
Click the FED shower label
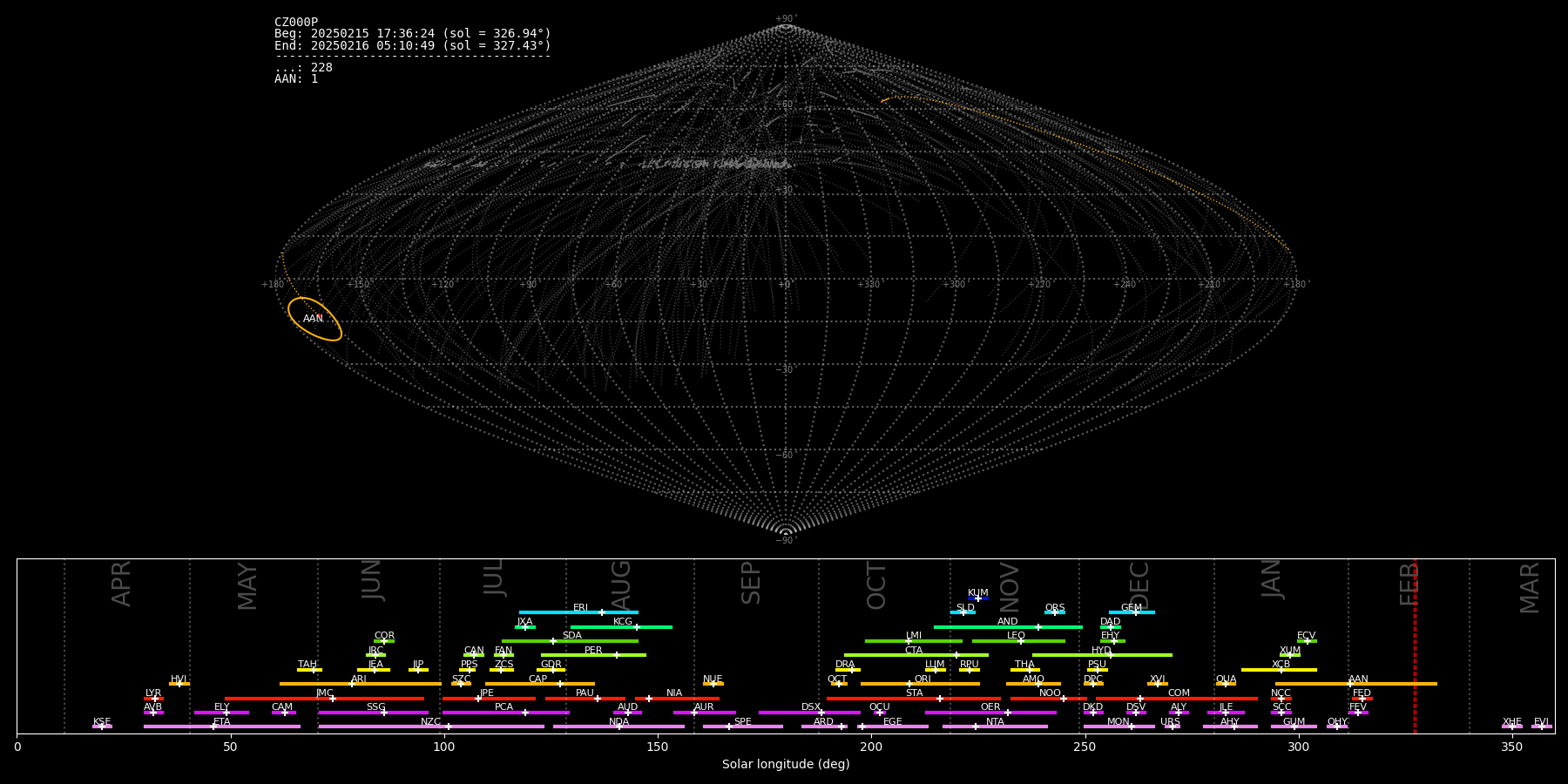click(1362, 693)
